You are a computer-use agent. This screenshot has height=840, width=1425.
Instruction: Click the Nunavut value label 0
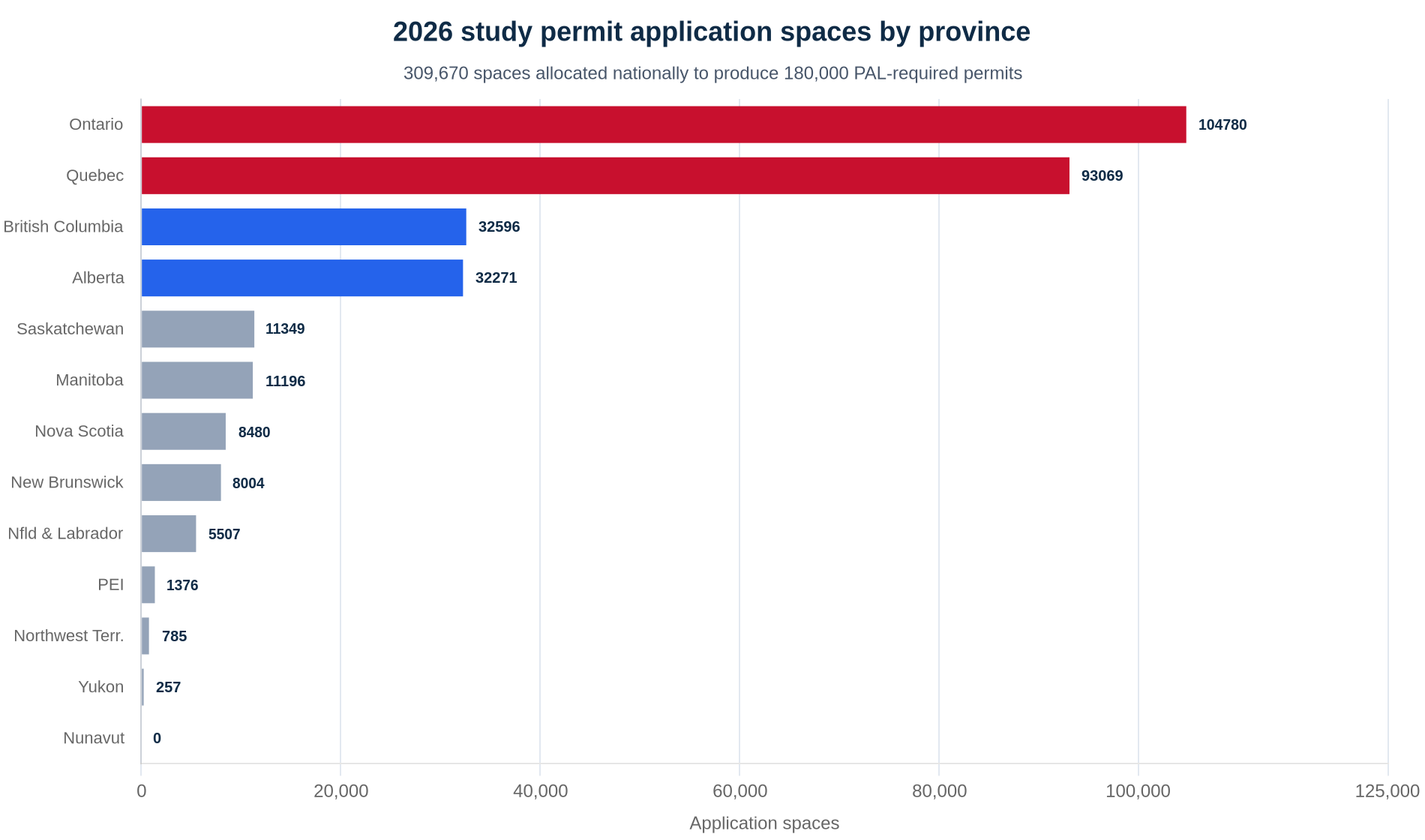click(157, 739)
